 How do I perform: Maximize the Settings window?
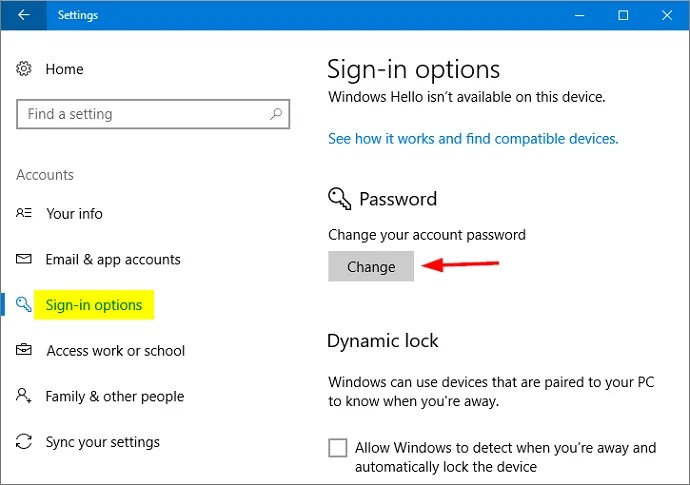point(623,15)
